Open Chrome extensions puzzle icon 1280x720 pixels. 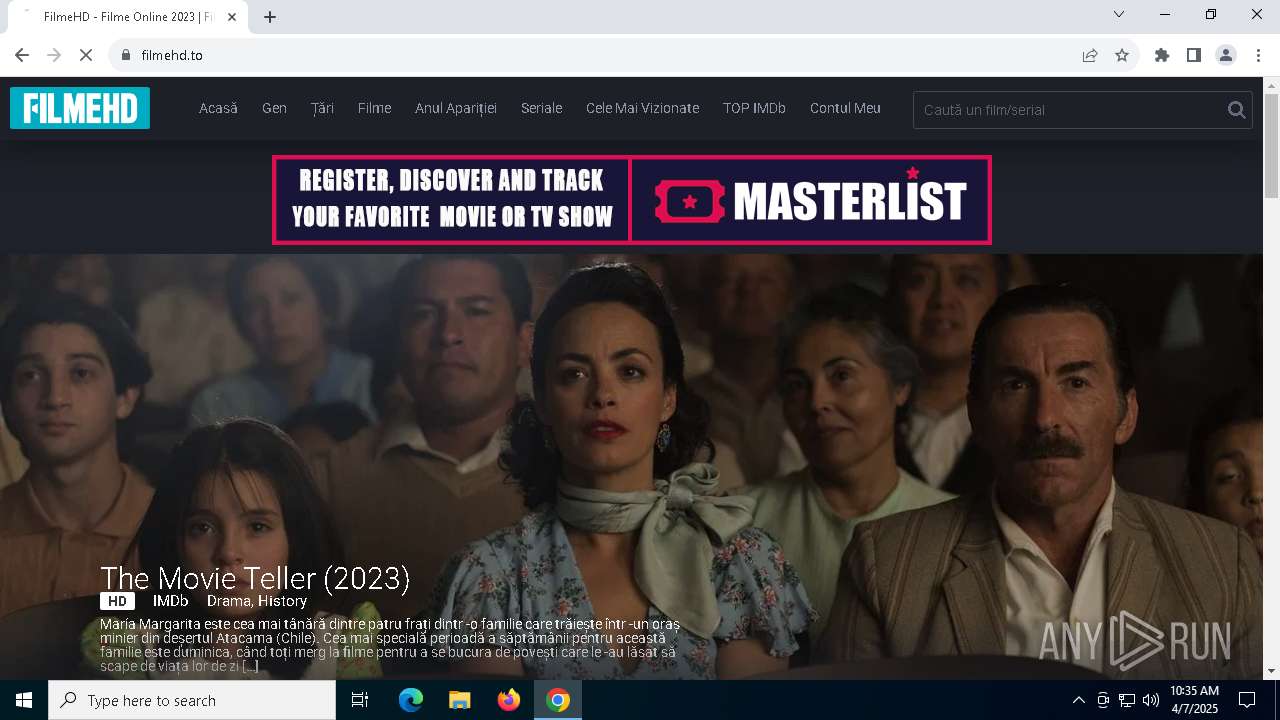pyautogui.click(x=1162, y=55)
